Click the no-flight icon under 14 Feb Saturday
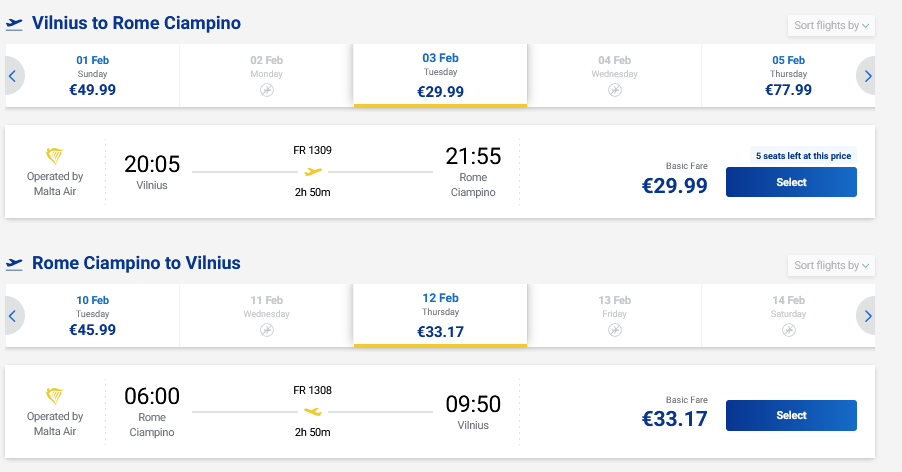The height and width of the screenshot is (472, 902). coord(788,330)
